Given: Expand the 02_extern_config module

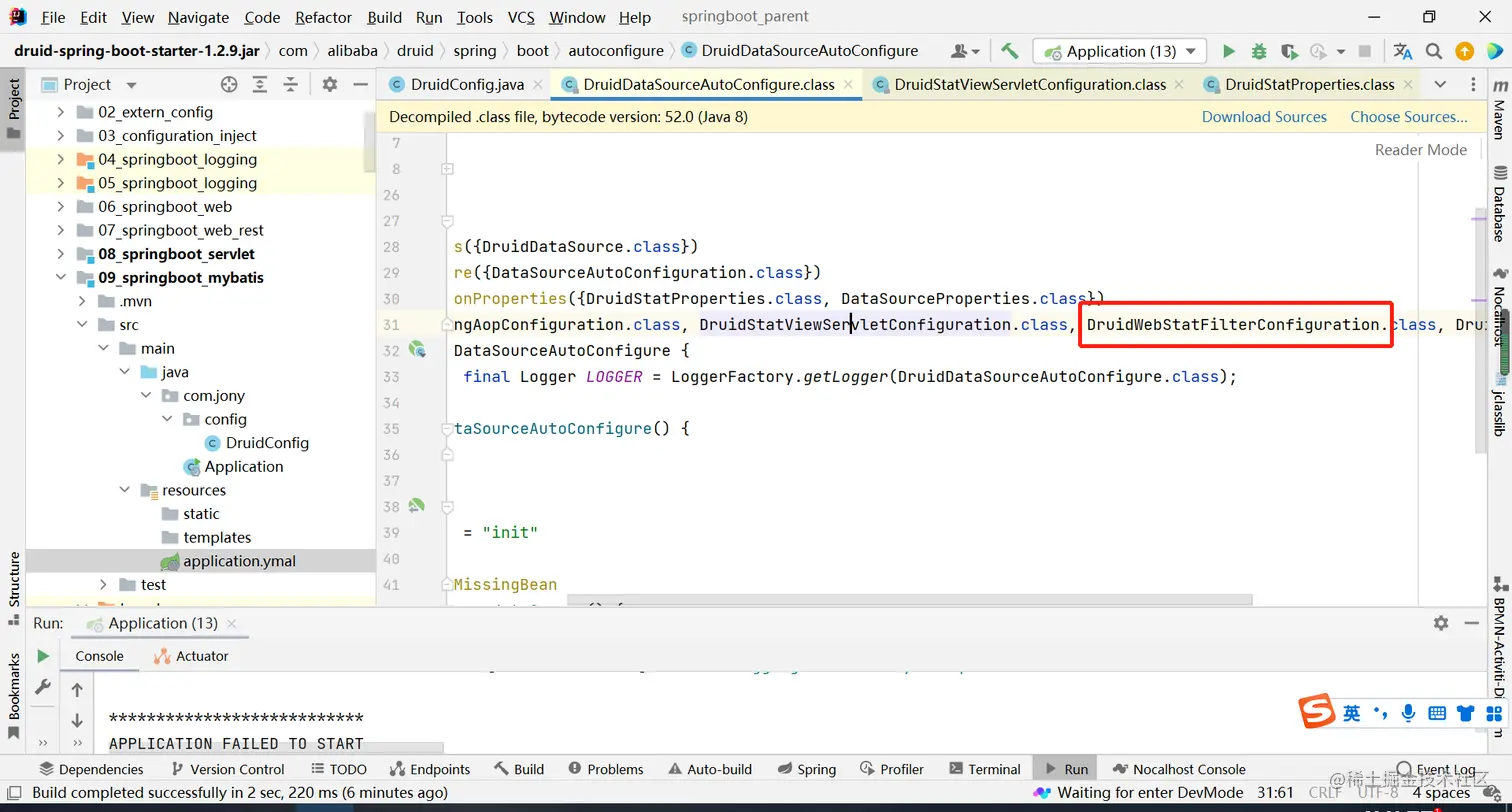Looking at the screenshot, I should point(61,112).
